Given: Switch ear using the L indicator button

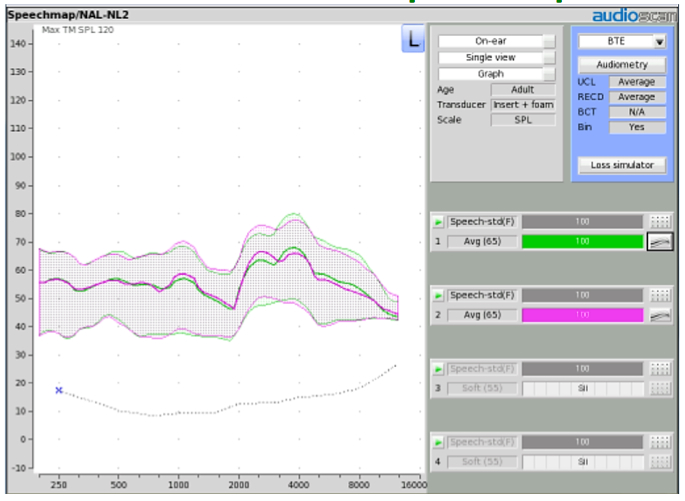Looking at the screenshot, I should 412,39.
